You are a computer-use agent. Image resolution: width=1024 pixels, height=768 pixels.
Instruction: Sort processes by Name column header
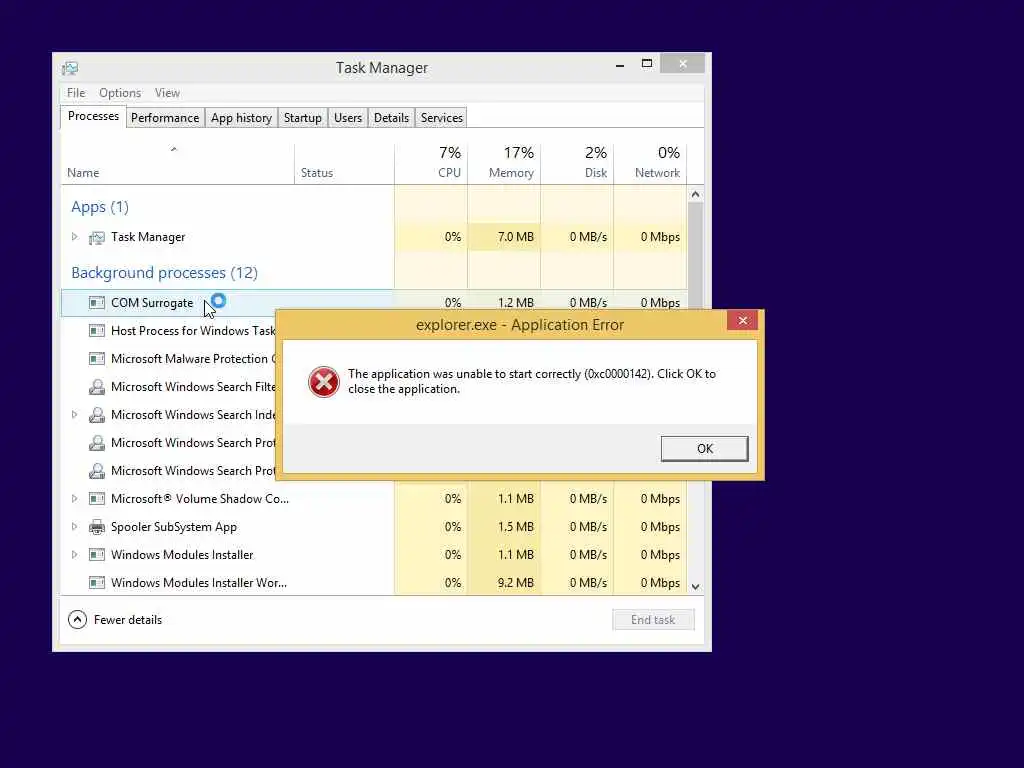click(x=177, y=164)
